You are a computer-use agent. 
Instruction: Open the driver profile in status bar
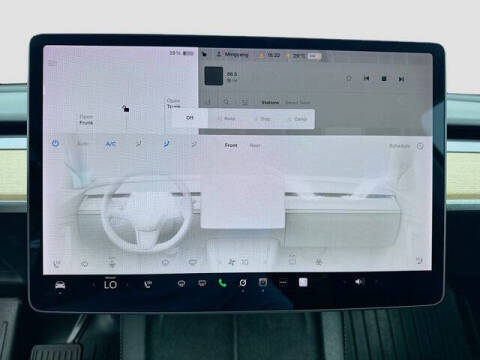point(233,54)
